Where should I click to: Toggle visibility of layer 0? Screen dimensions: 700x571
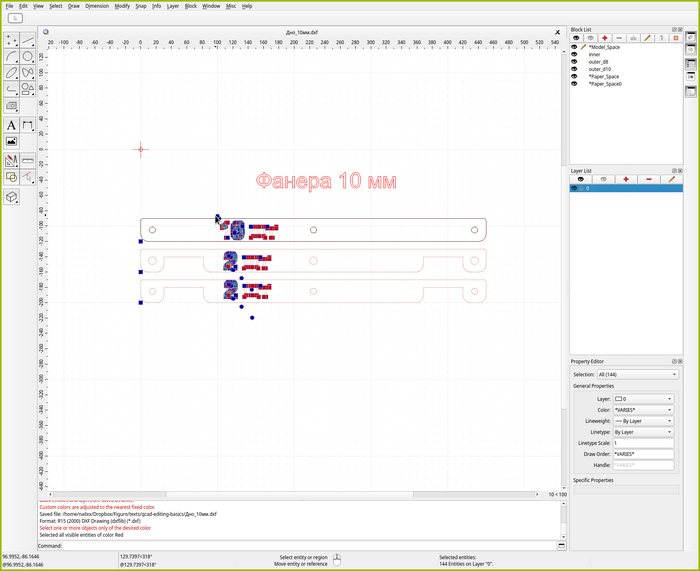pyautogui.click(x=574, y=188)
